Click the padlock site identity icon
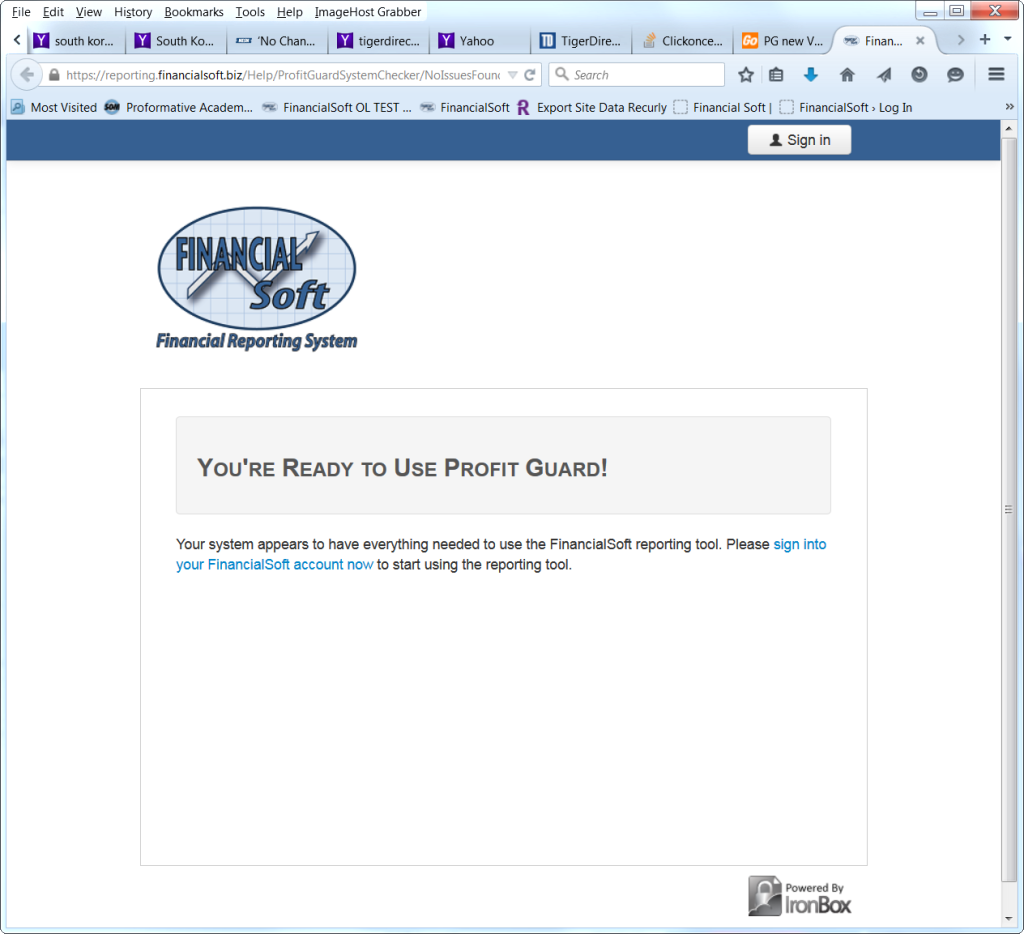 (54, 75)
